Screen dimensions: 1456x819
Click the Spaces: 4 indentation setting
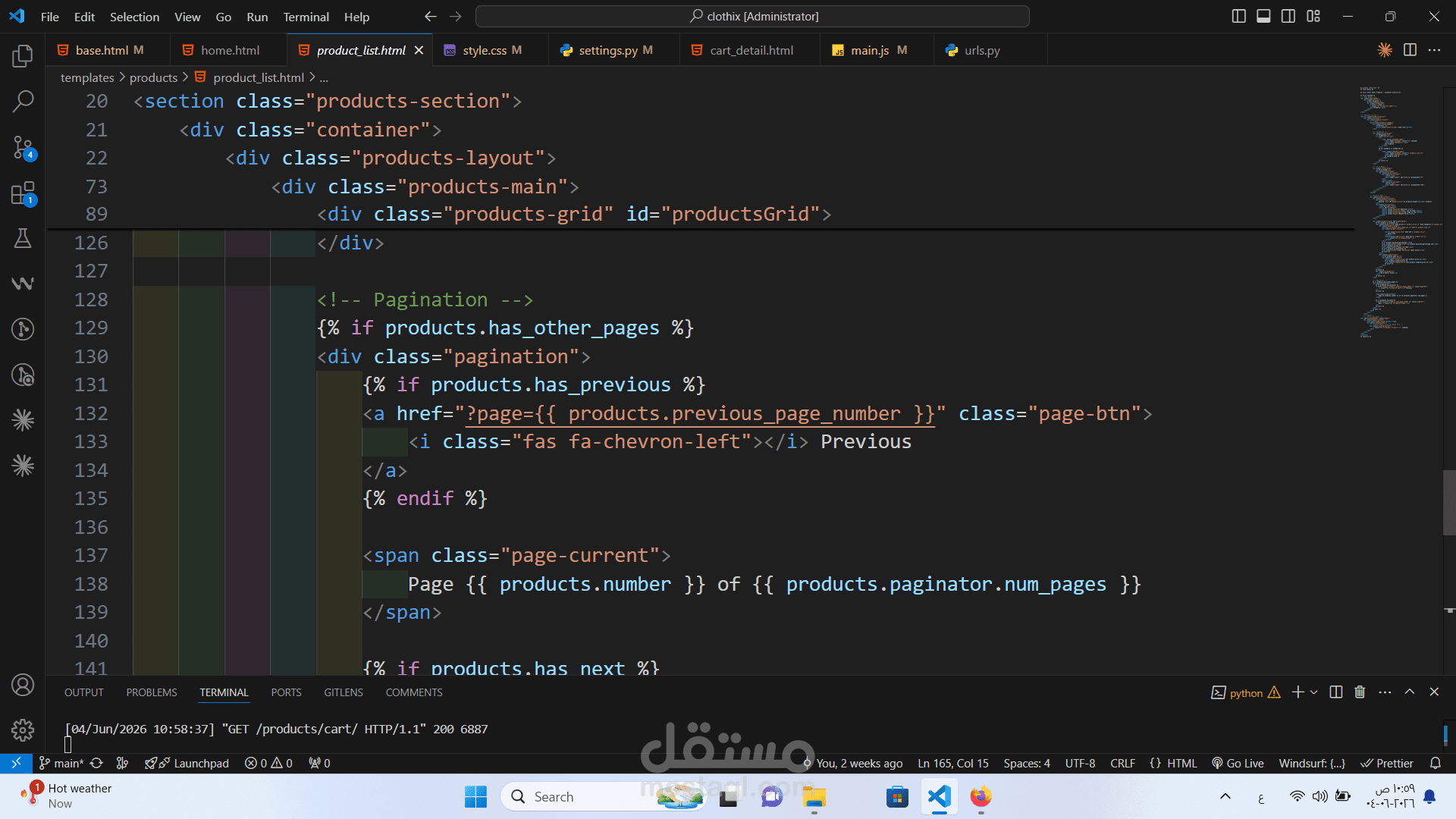tap(1026, 763)
